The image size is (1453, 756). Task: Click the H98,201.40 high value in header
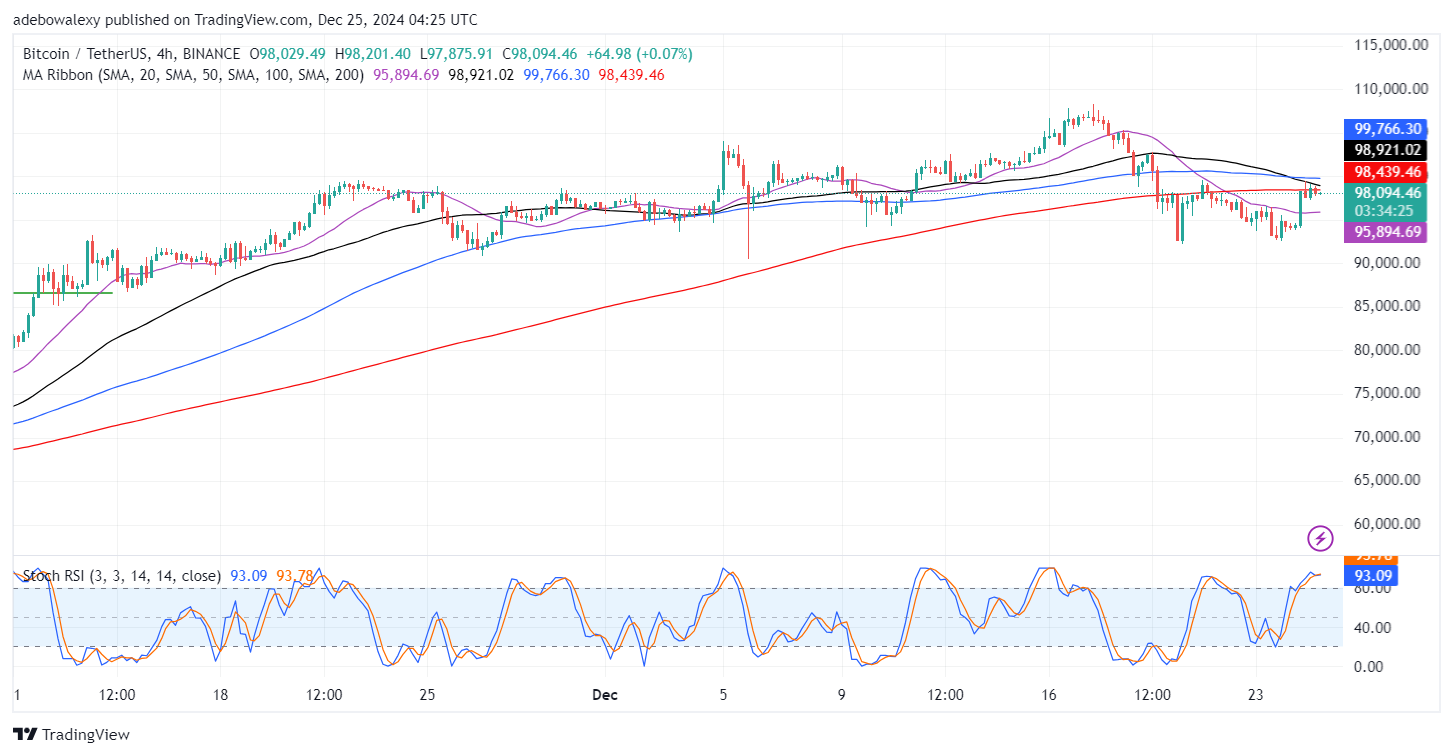(374, 54)
